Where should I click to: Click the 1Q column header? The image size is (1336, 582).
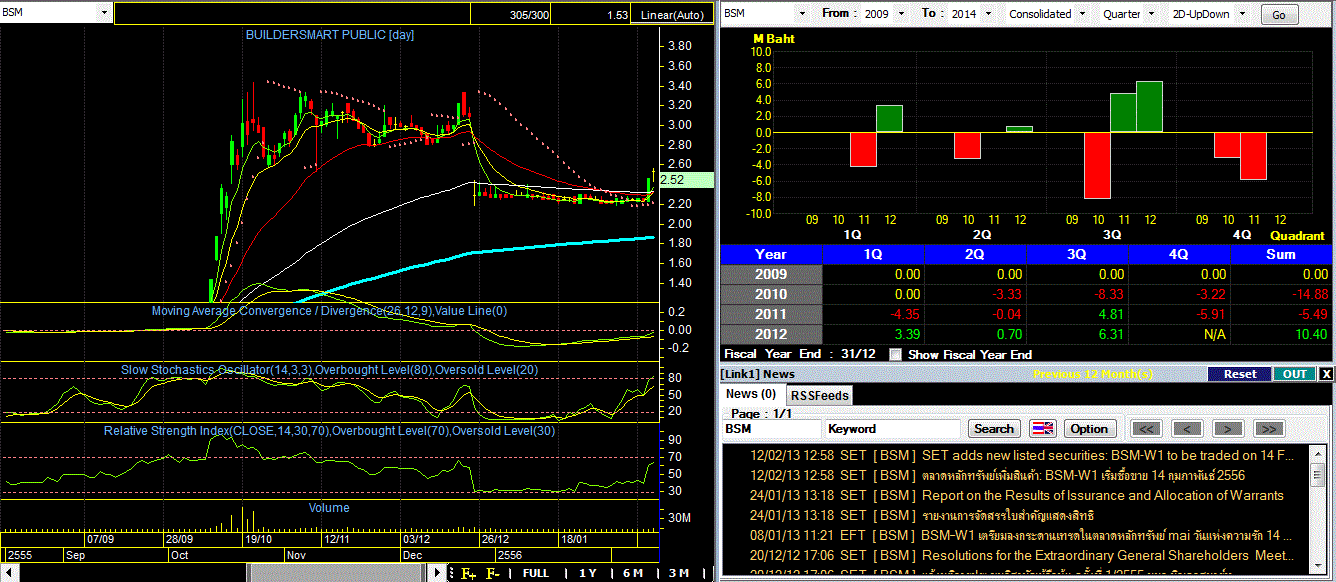[873, 254]
